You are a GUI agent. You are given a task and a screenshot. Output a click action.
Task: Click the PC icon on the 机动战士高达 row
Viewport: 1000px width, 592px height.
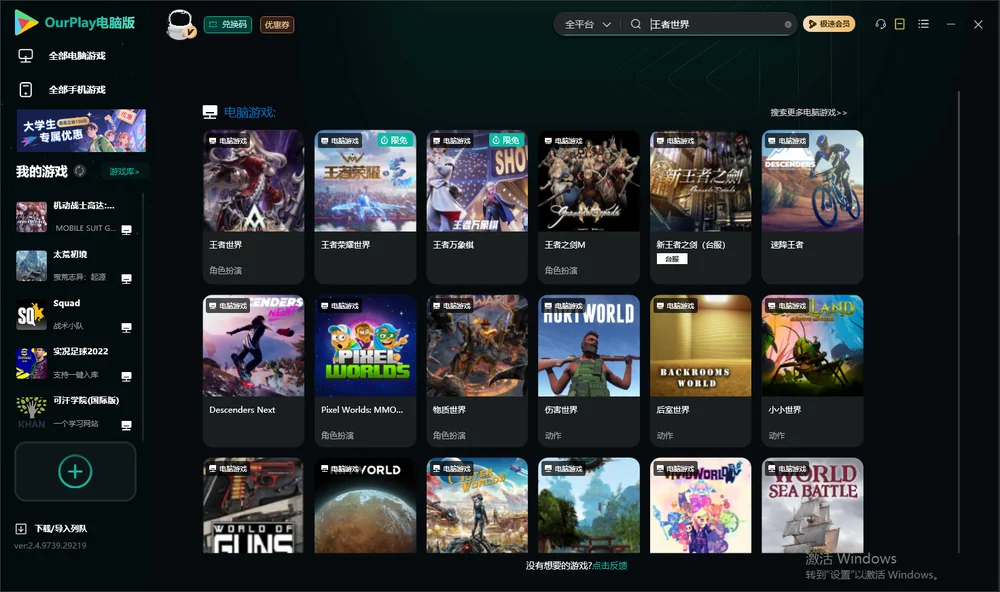pos(126,230)
